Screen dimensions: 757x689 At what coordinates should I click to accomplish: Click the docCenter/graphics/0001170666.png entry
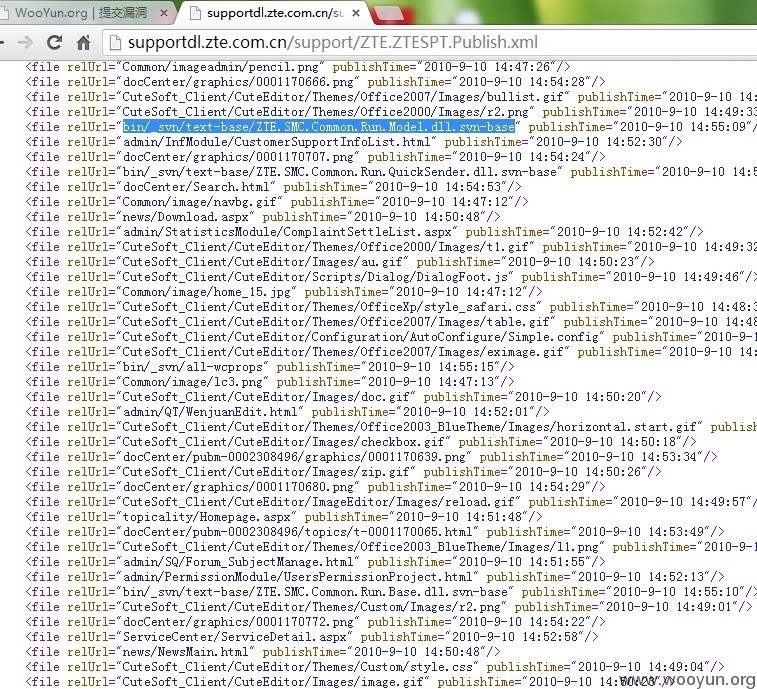tap(315, 82)
